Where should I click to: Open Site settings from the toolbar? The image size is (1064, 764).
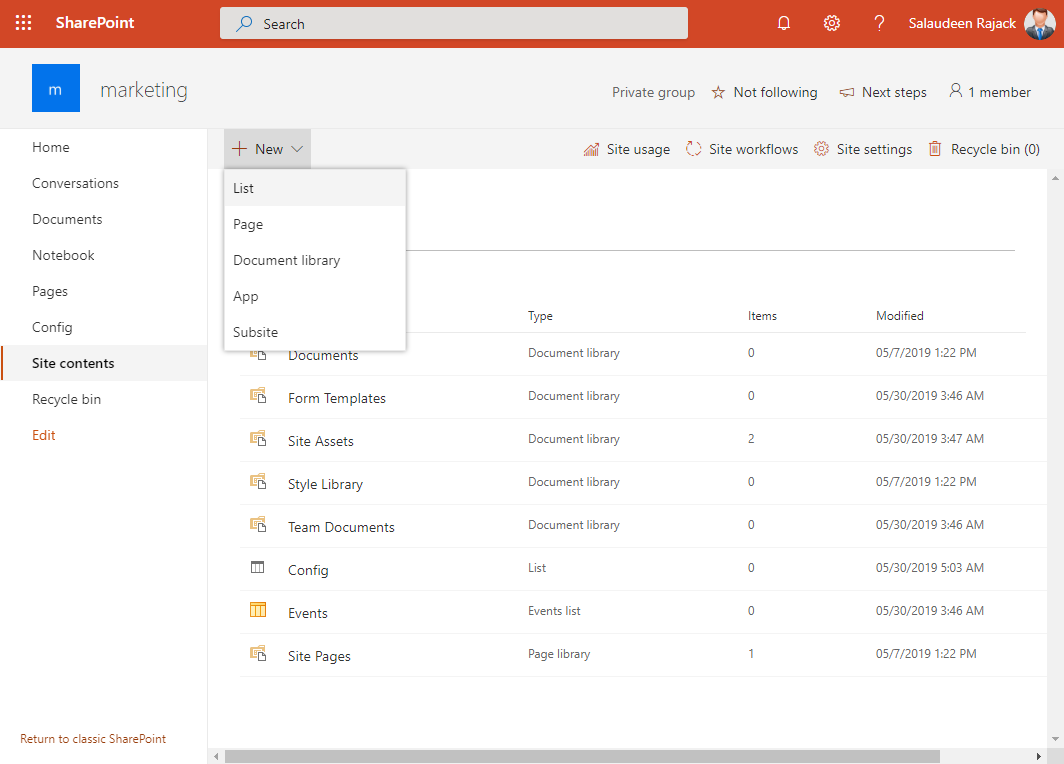[862, 148]
